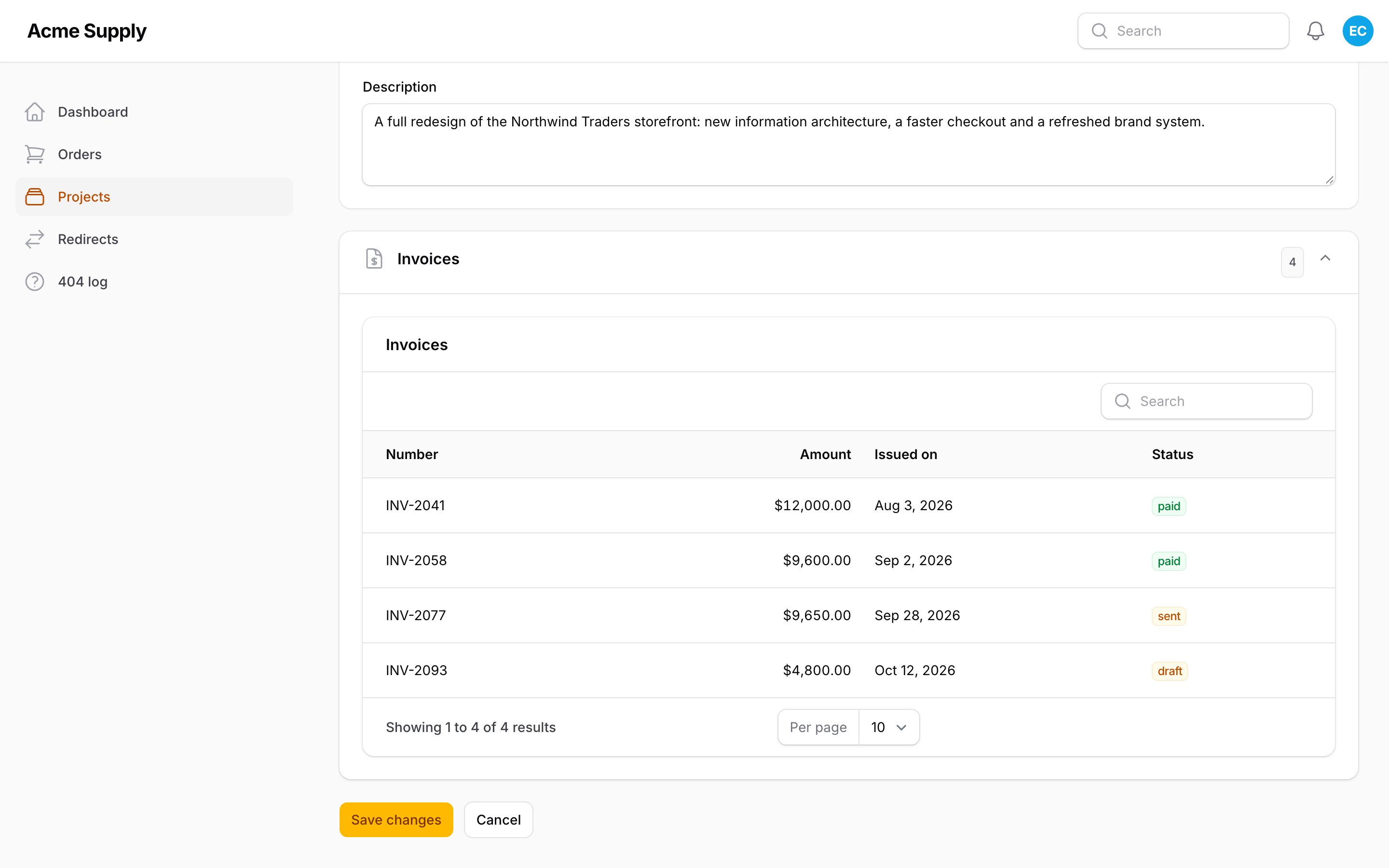The width and height of the screenshot is (1389, 868).
Task: Open the notifications bell
Action: pos(1315,31)
